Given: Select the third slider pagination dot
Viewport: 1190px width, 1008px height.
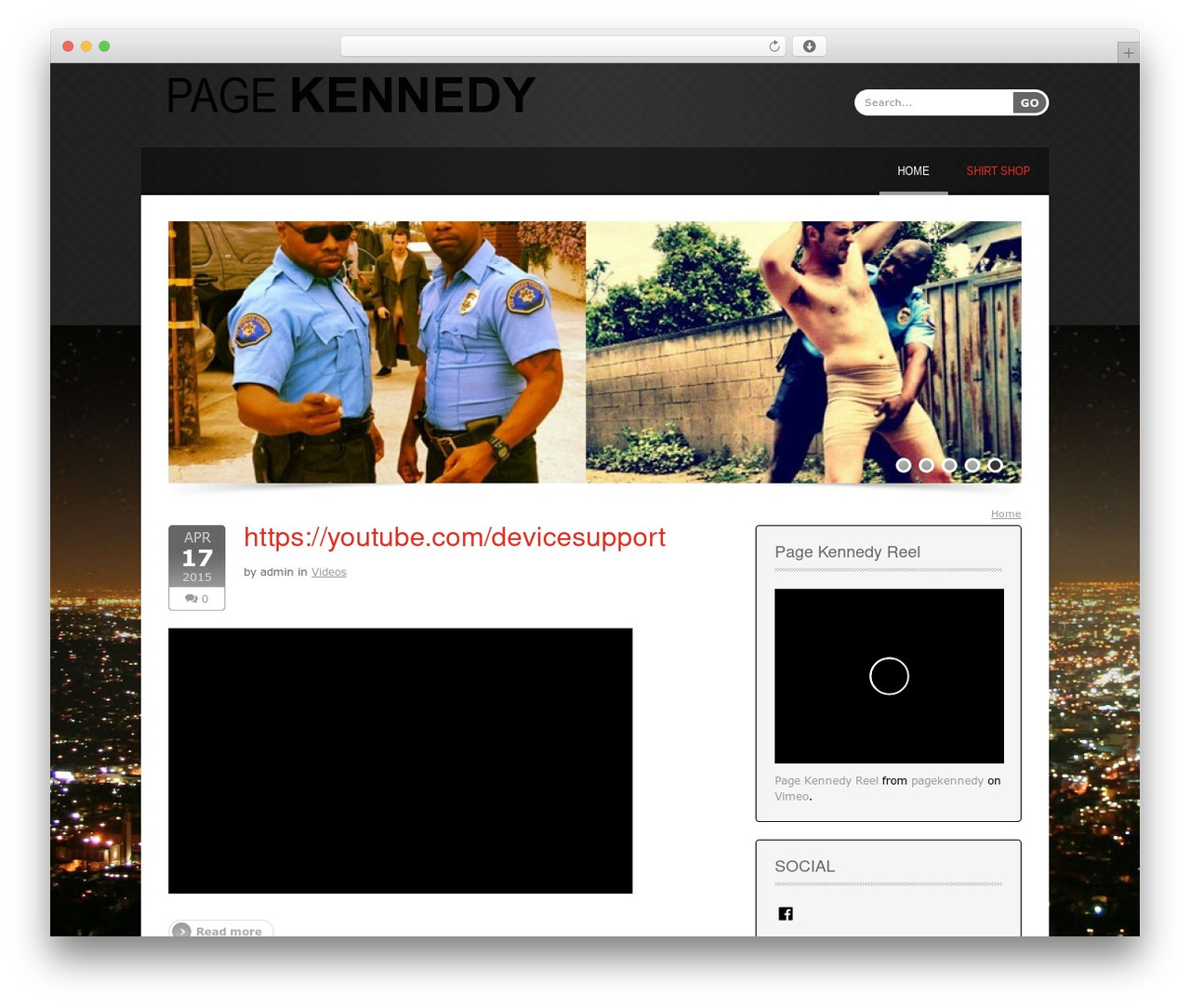Looking at the screenshot, I should [x=949, y=465].
